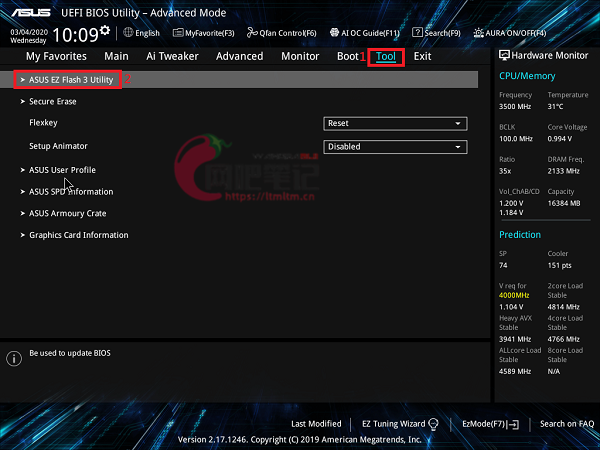
Task: Open the Exit tab
Action: click(x=422, y=56)
